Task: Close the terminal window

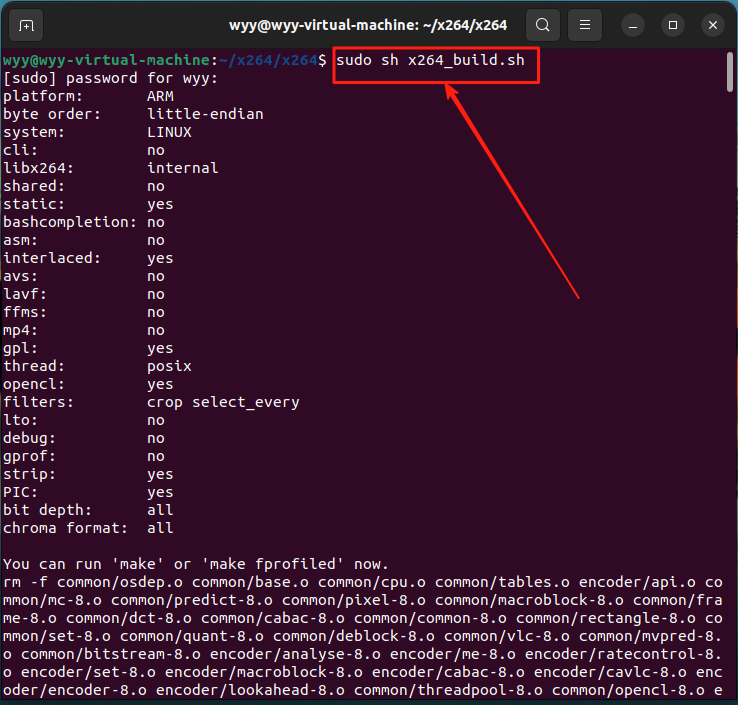Action: coord(713,25)
